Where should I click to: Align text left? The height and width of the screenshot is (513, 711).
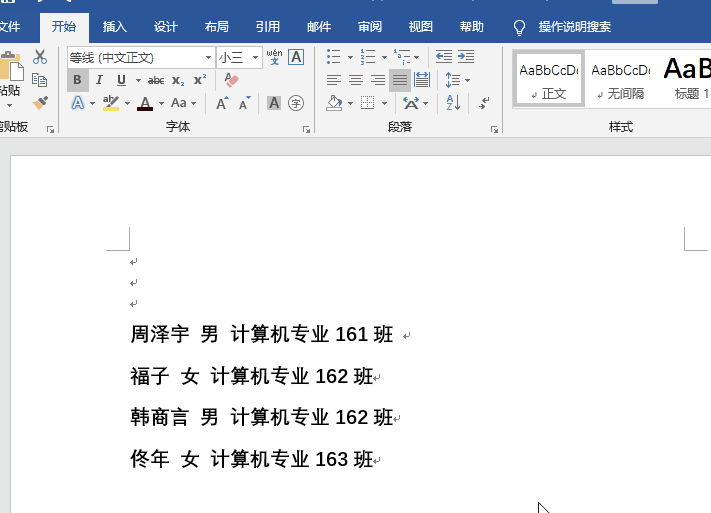pos(334,80)
